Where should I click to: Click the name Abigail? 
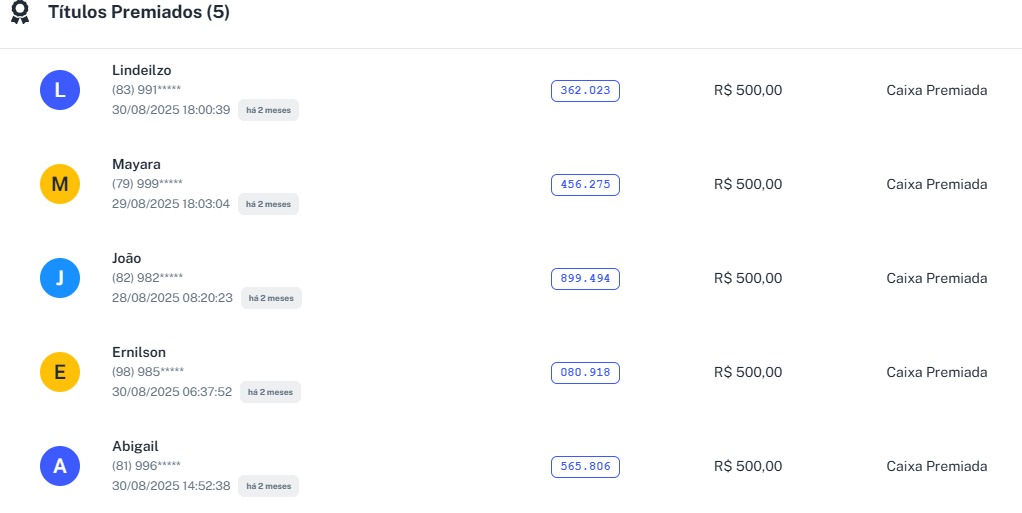pyautogui.click(x=135, y=446)
